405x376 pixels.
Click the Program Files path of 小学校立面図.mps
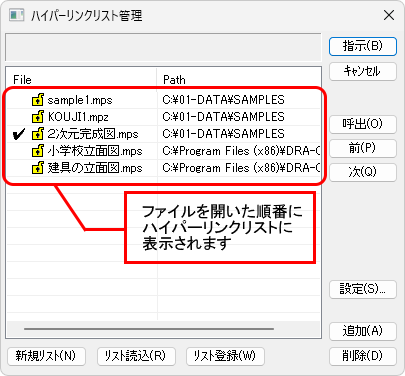tap(241, 151)
